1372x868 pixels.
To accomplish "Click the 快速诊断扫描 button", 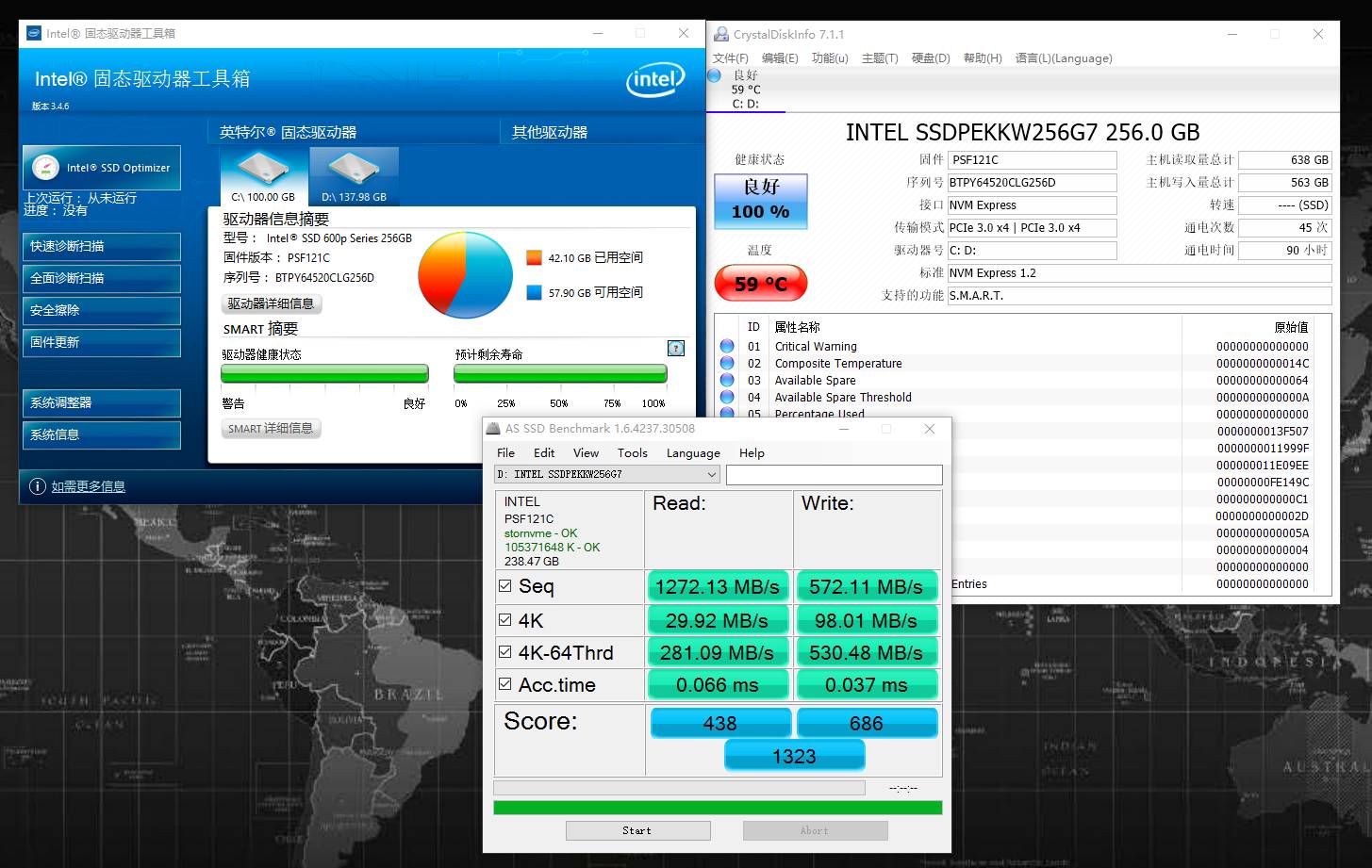I will point(102,246).
